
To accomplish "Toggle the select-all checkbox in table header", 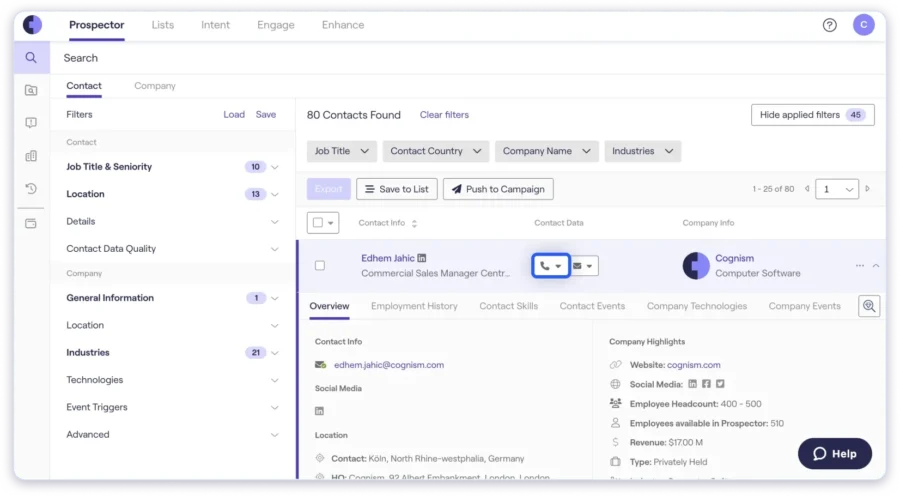I will point(317,223).
